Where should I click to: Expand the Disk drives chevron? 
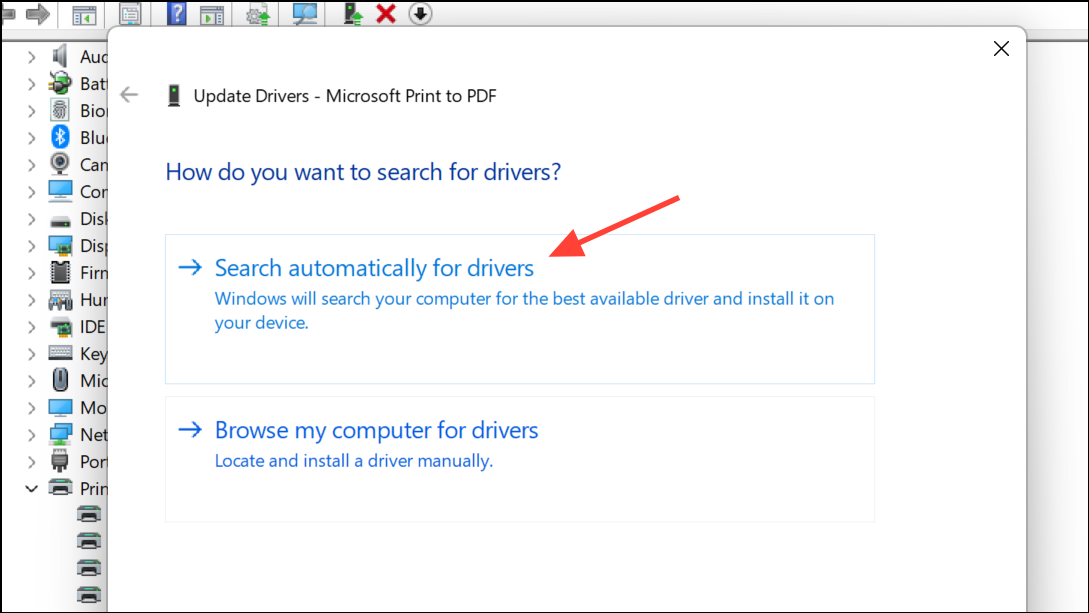(31, 219)
